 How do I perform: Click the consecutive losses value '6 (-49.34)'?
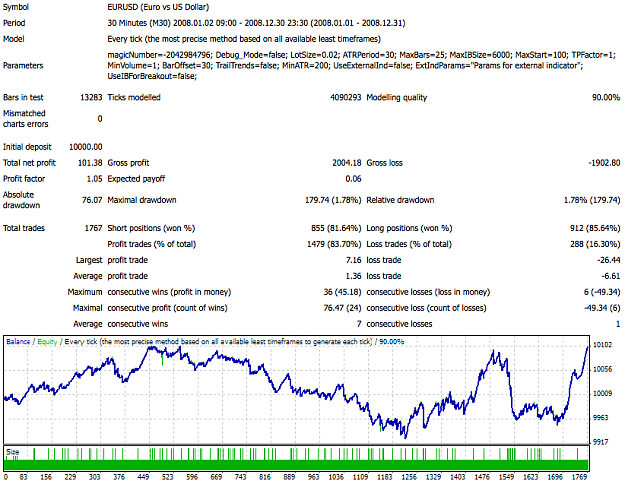click(x=602, y=292)
